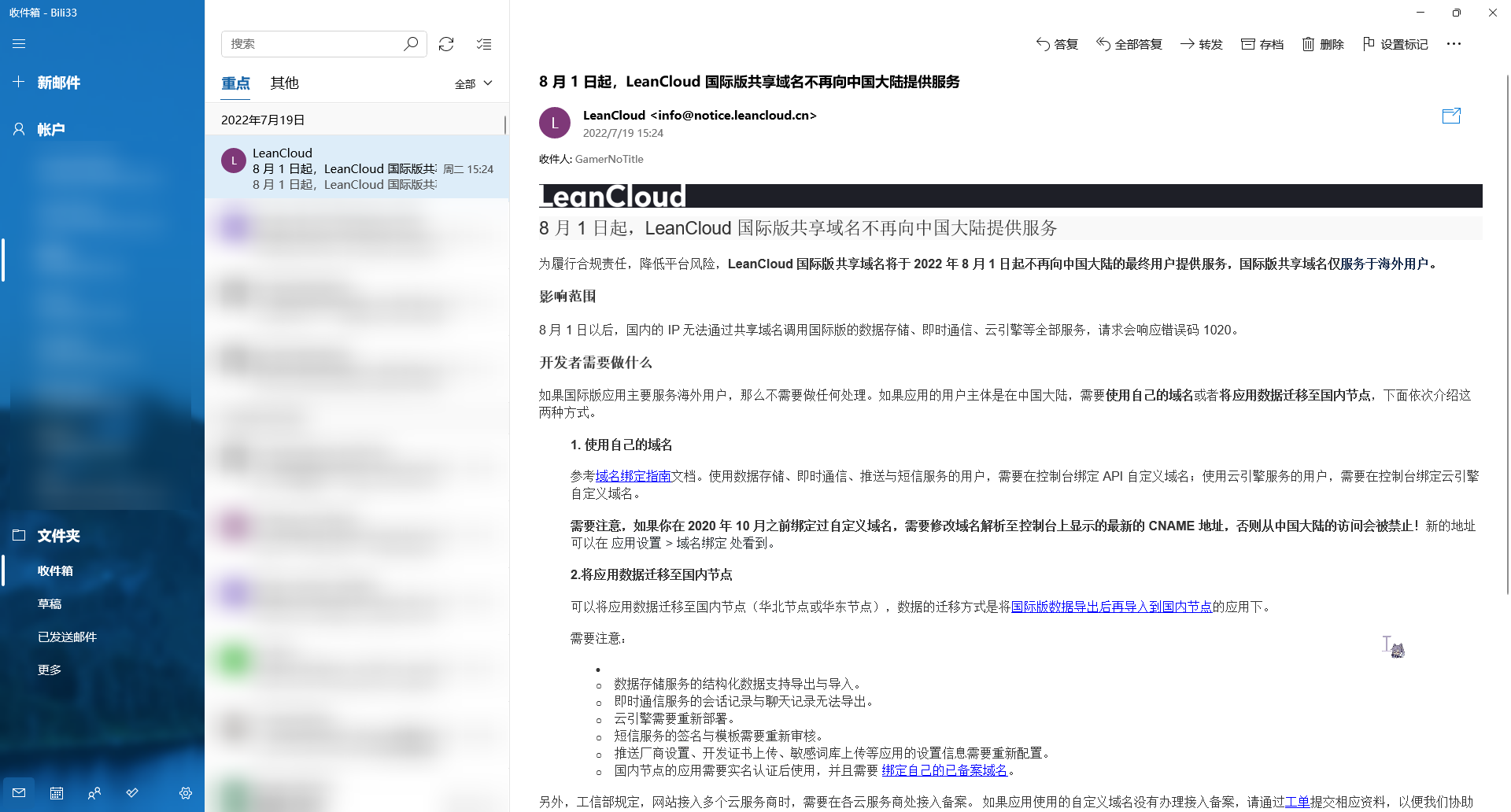Expand the 全部 filter dropdown
1511x812 pixels.
[473, 83]
